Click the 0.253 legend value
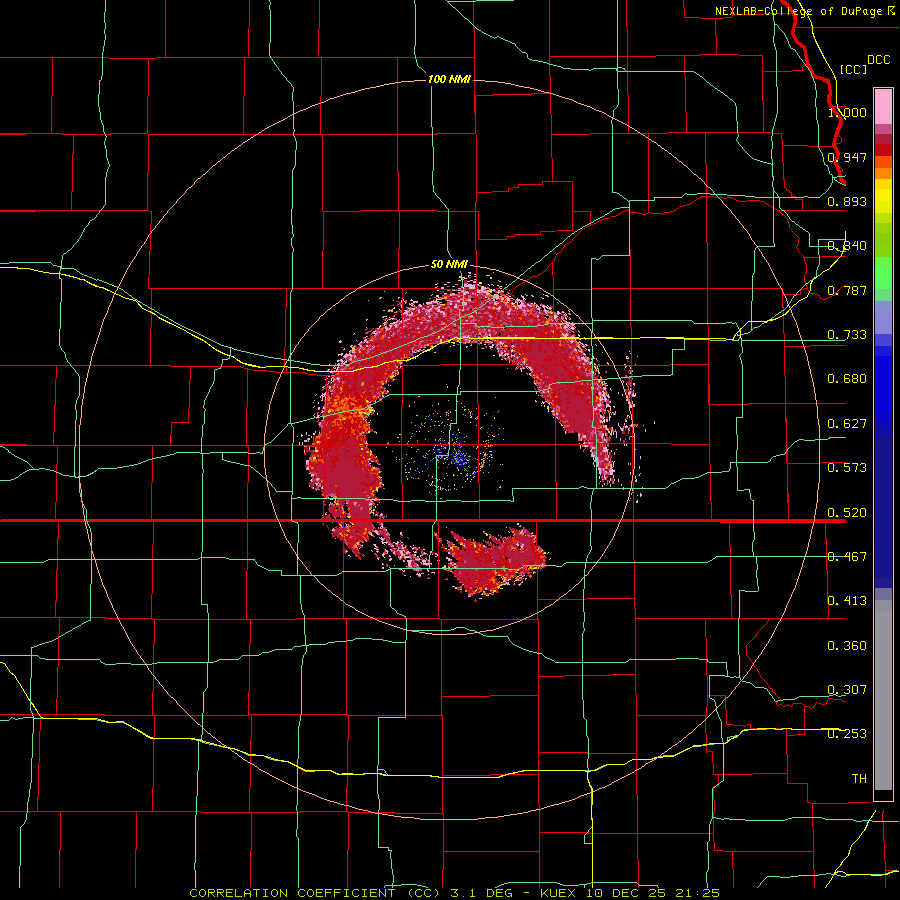 (x=847, y=734)
